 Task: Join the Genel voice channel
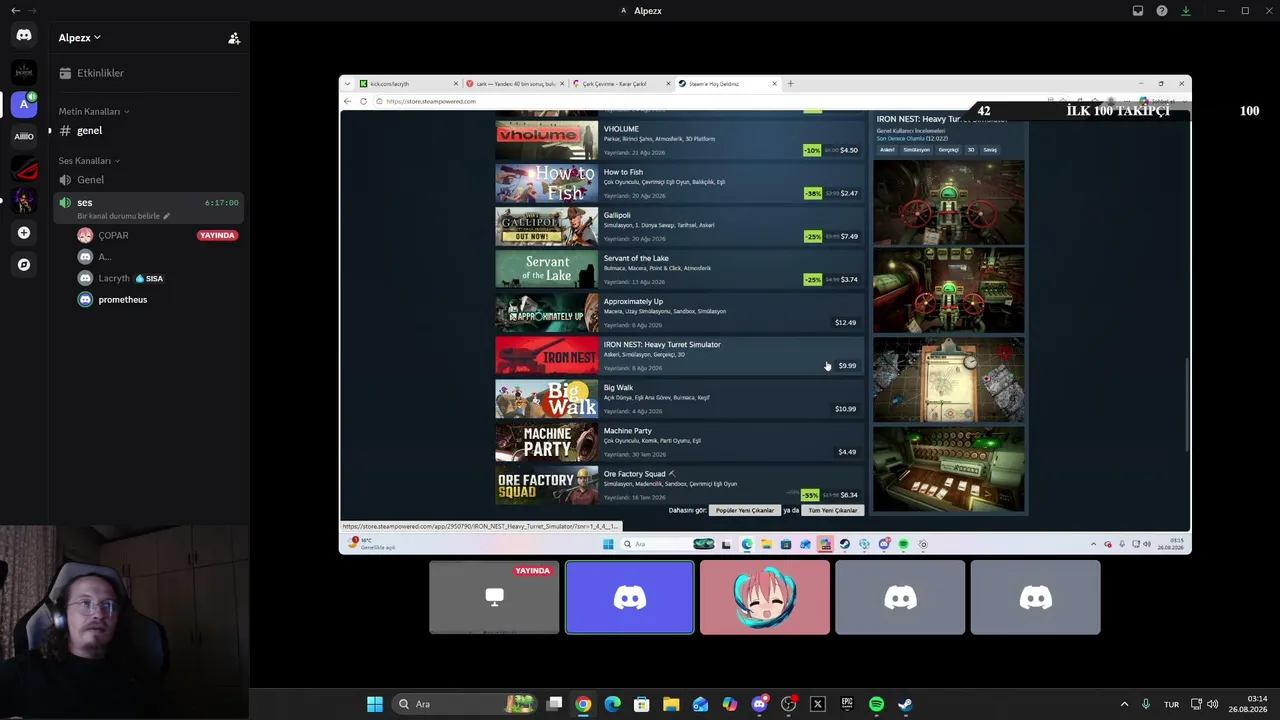146,180
